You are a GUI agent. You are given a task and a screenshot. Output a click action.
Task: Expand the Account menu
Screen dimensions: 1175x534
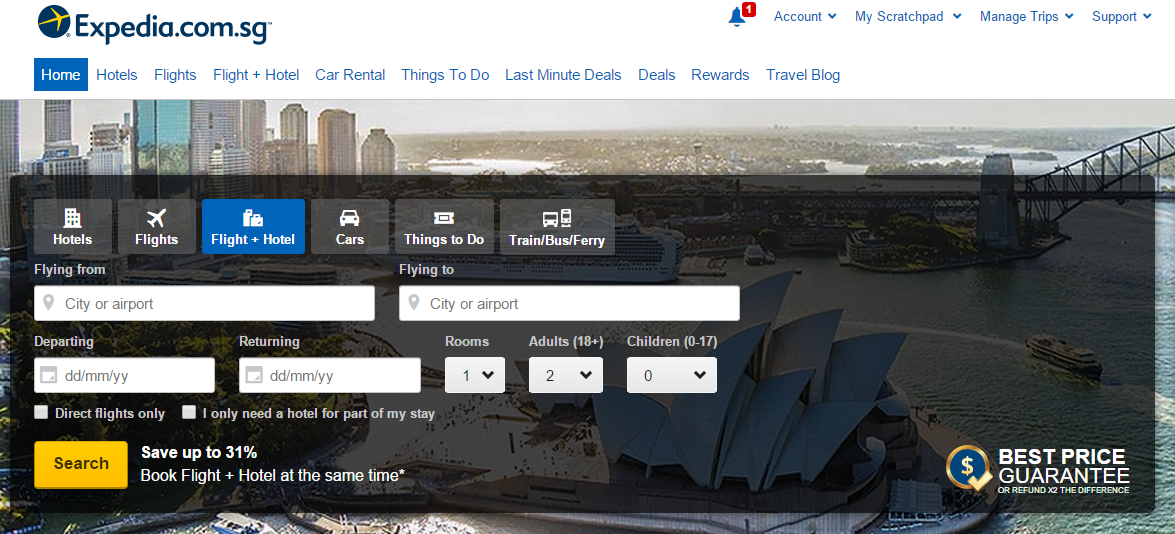tap(805, 16)
